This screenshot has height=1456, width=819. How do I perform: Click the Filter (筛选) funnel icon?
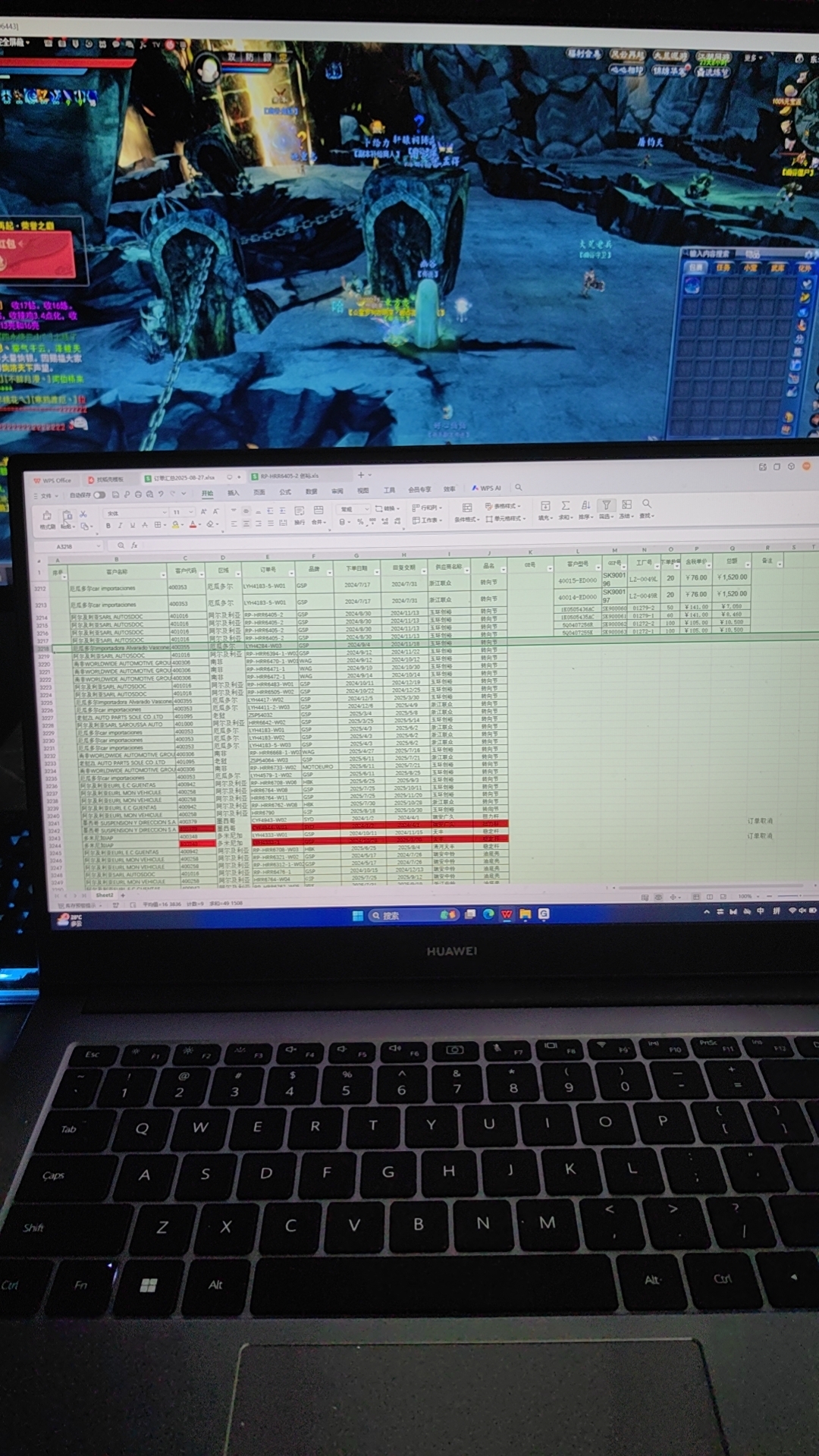(606, 505)
